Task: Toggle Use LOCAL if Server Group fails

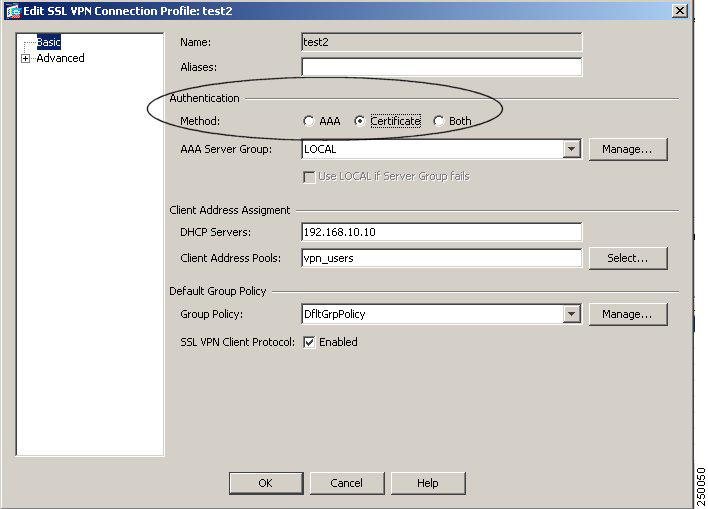Action: coord(309,177)
